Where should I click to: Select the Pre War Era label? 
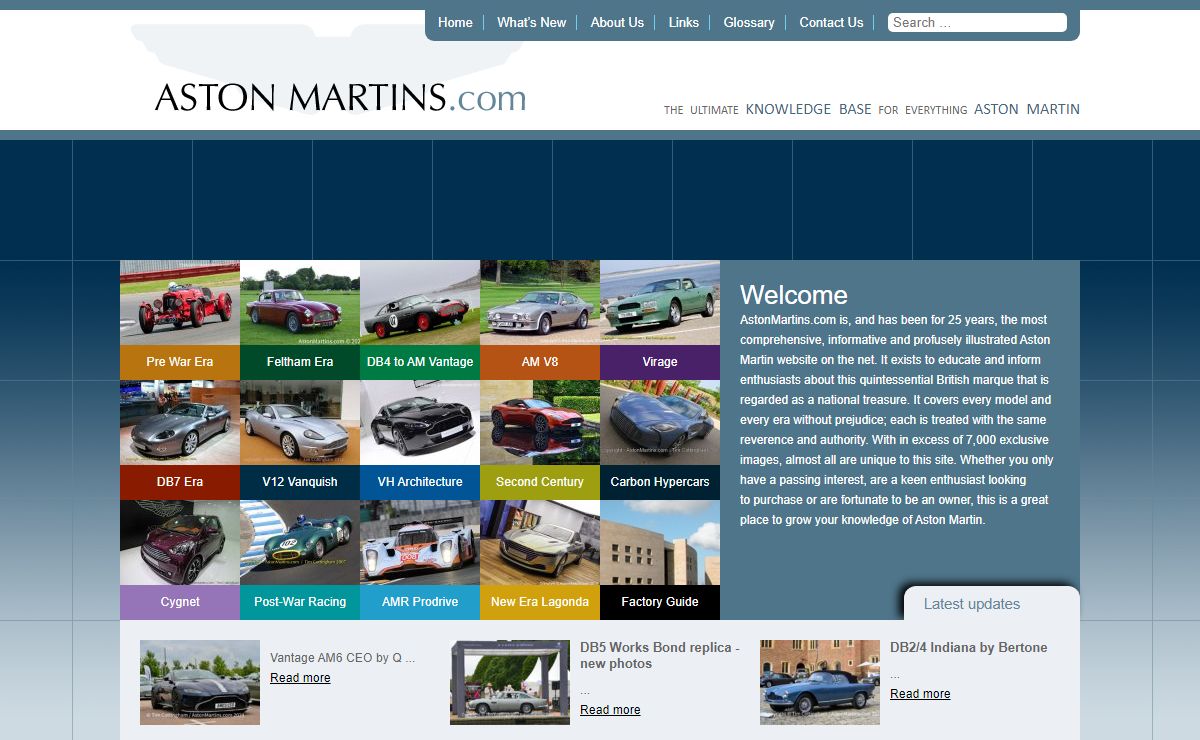click(x=180, y=362)
